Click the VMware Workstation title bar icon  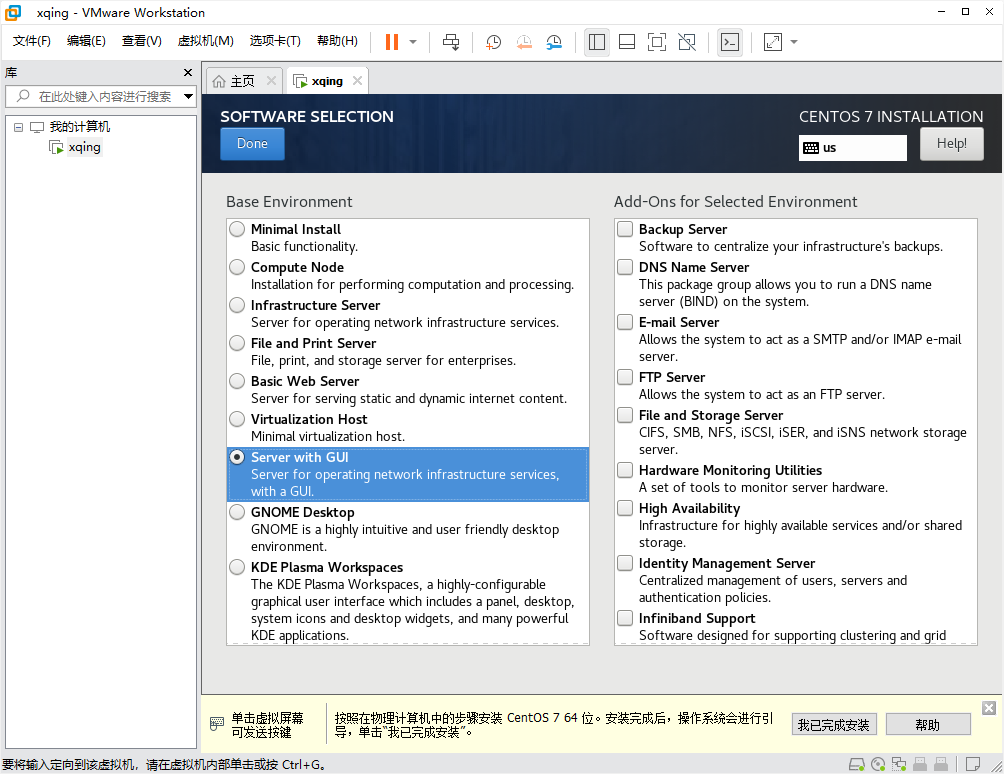click(13, 13)
